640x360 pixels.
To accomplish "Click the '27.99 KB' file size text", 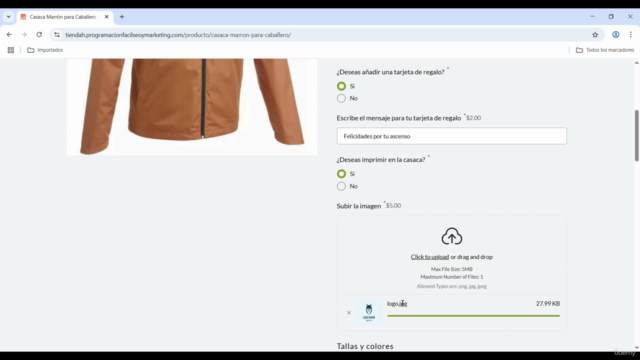I will (548, 304).
